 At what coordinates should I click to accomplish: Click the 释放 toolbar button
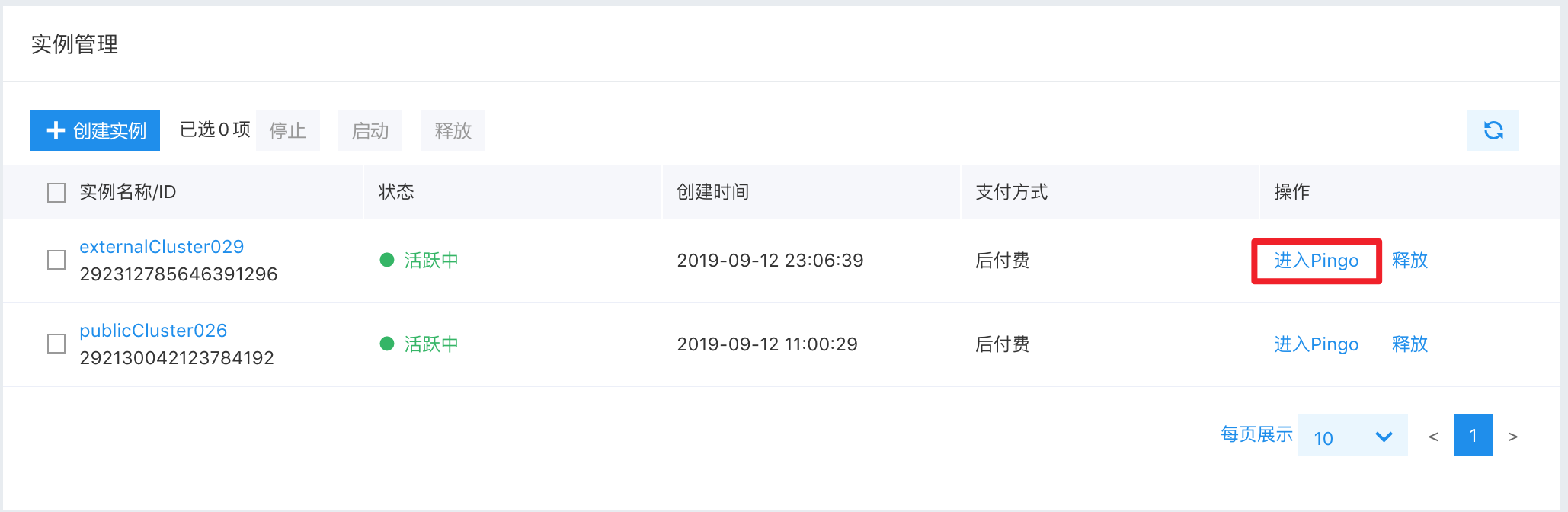[x=453, y=130]
